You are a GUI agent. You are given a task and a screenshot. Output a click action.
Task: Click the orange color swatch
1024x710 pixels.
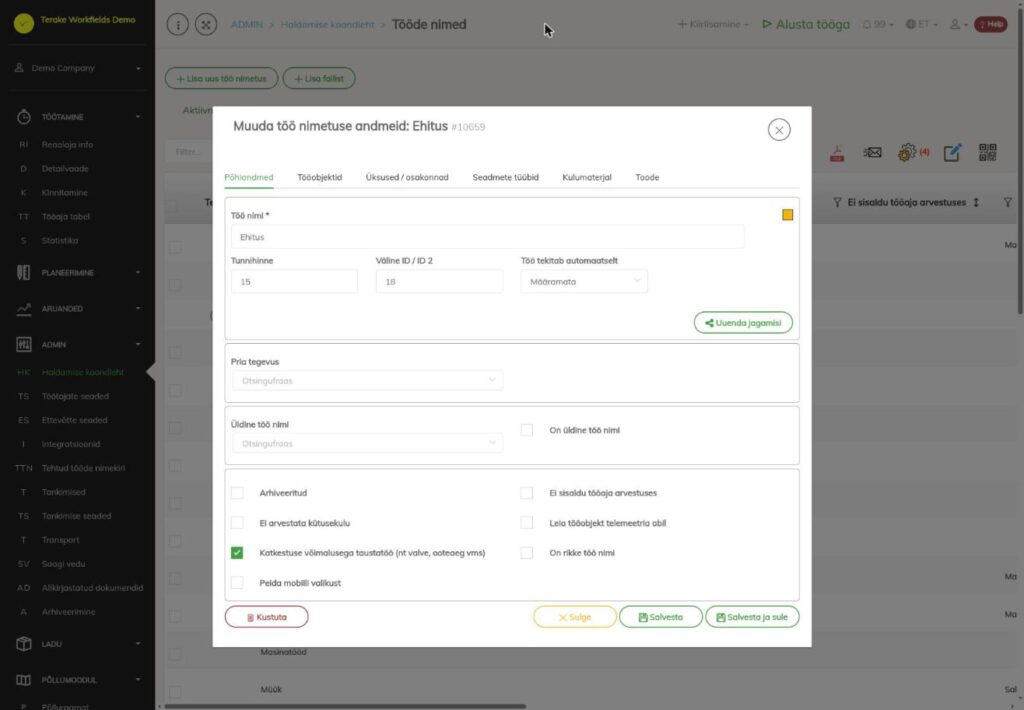pyautogui.click(x=788, y=215)
